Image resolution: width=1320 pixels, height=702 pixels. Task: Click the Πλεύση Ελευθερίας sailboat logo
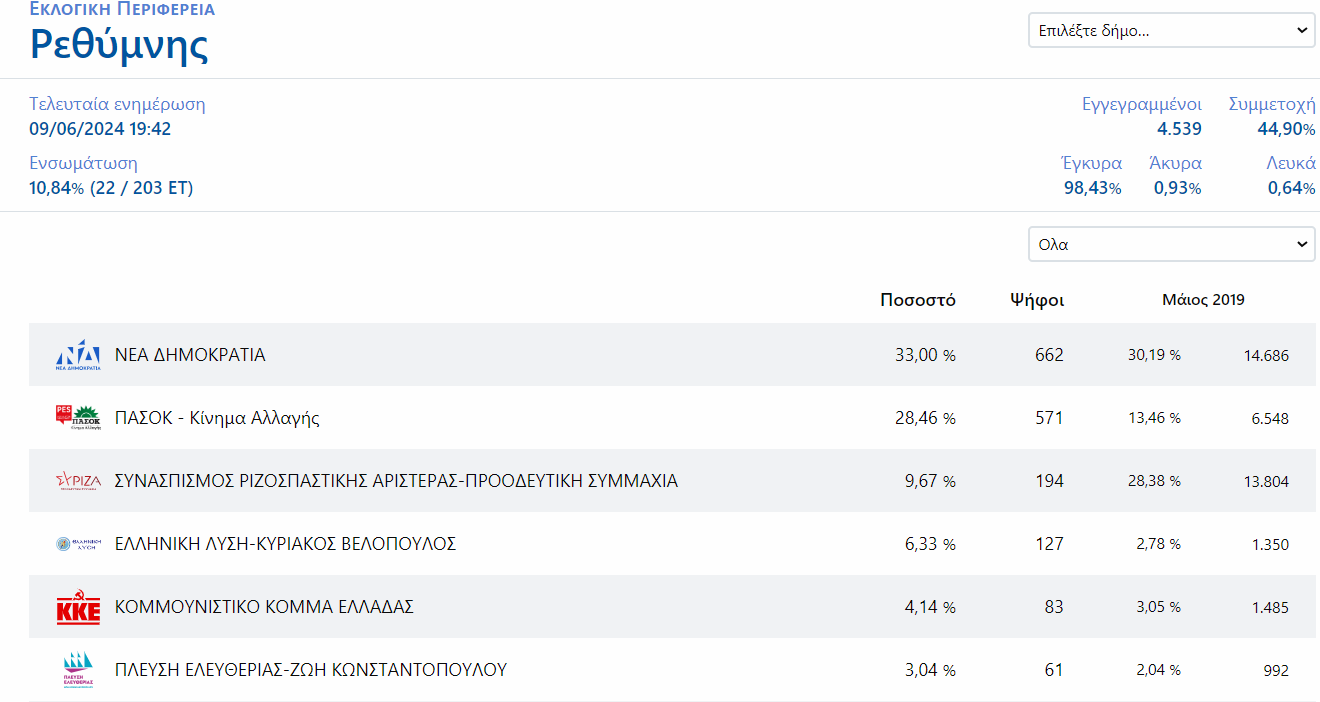pos(78,670)
